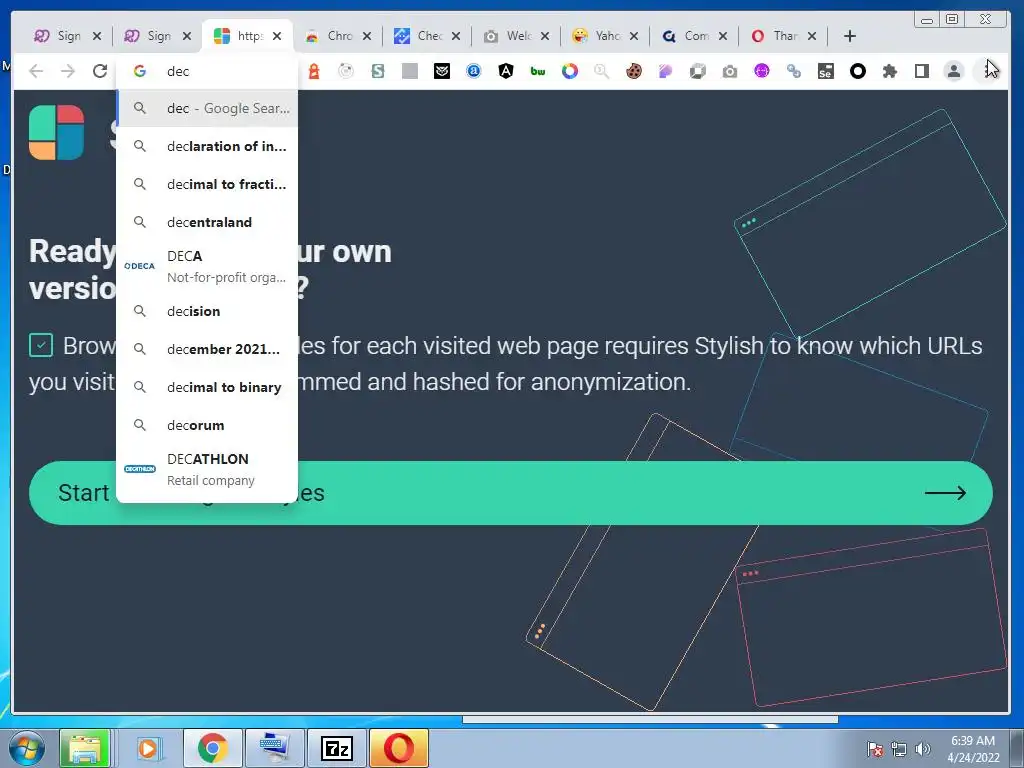Screen dimensions: 1024x768
Task: Select the 'decision' suggestion
Action: click(207, 311)
